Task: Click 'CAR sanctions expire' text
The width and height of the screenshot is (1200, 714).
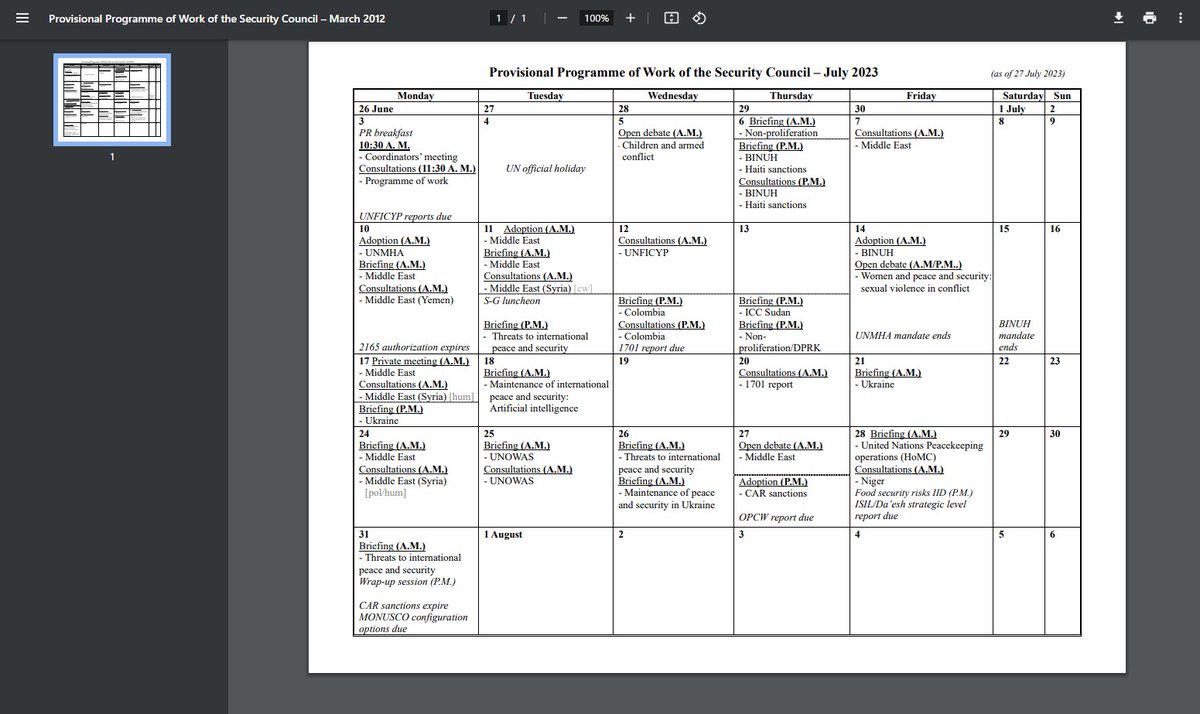Action: (x=404, y=605)
